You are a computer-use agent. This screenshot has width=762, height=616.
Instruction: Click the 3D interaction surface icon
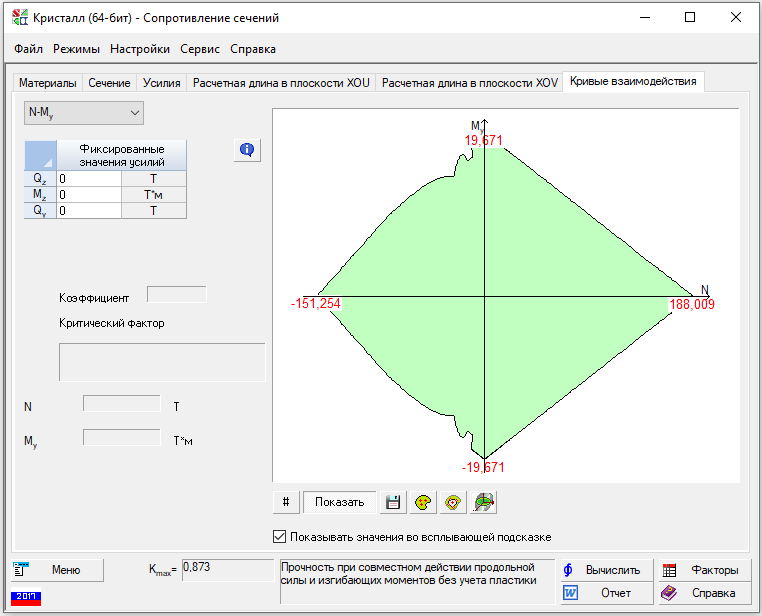(484, 502)
